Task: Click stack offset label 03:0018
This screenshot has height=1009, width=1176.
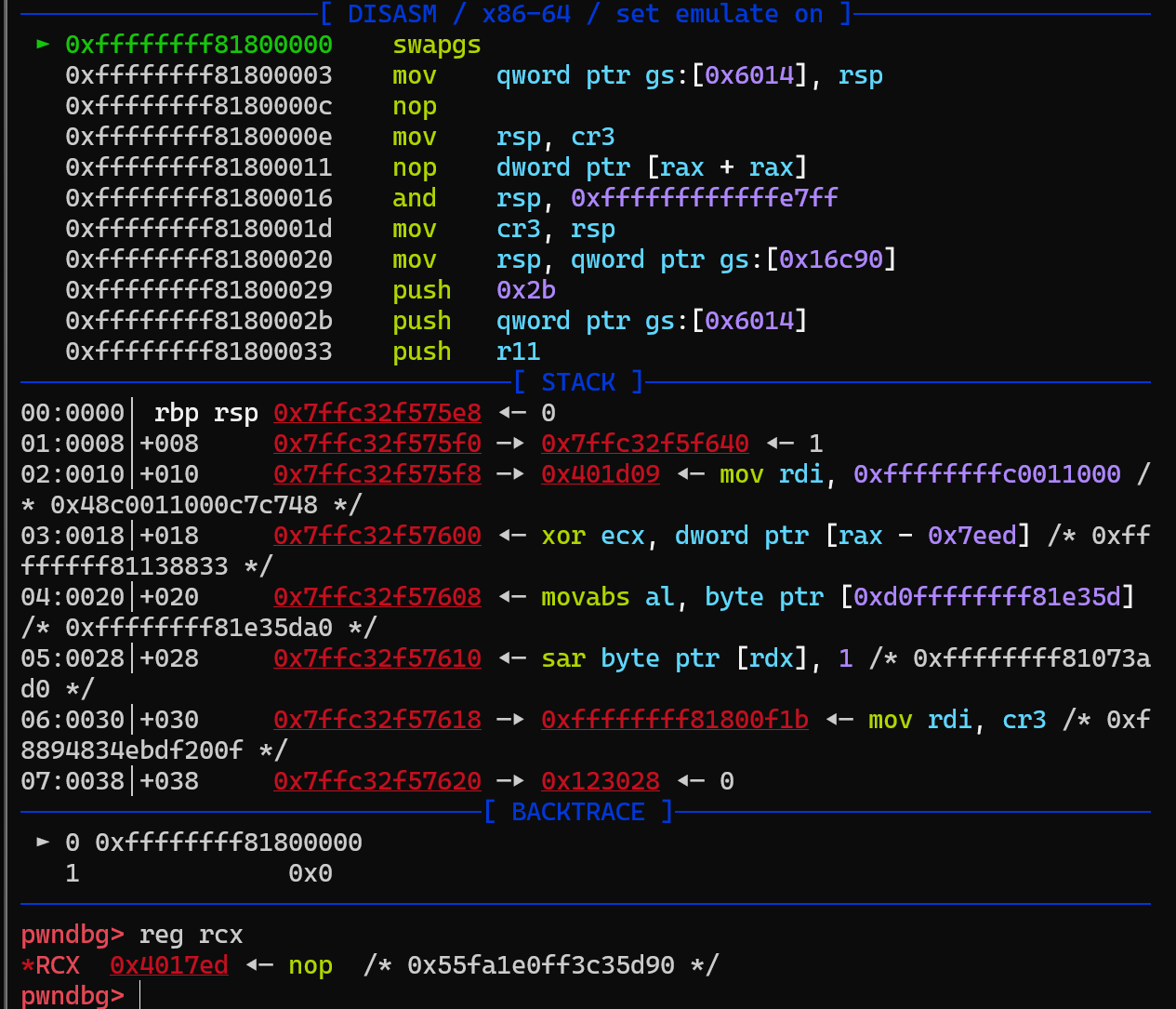Action: [73, 536]
